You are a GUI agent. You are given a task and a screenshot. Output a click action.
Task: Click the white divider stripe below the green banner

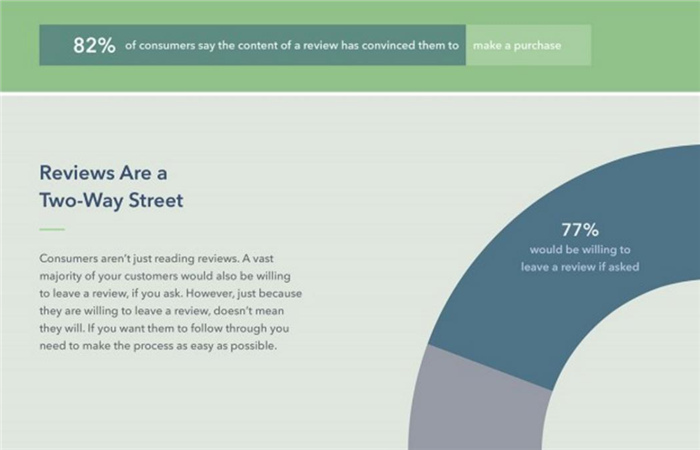click(x=350, y=93)
